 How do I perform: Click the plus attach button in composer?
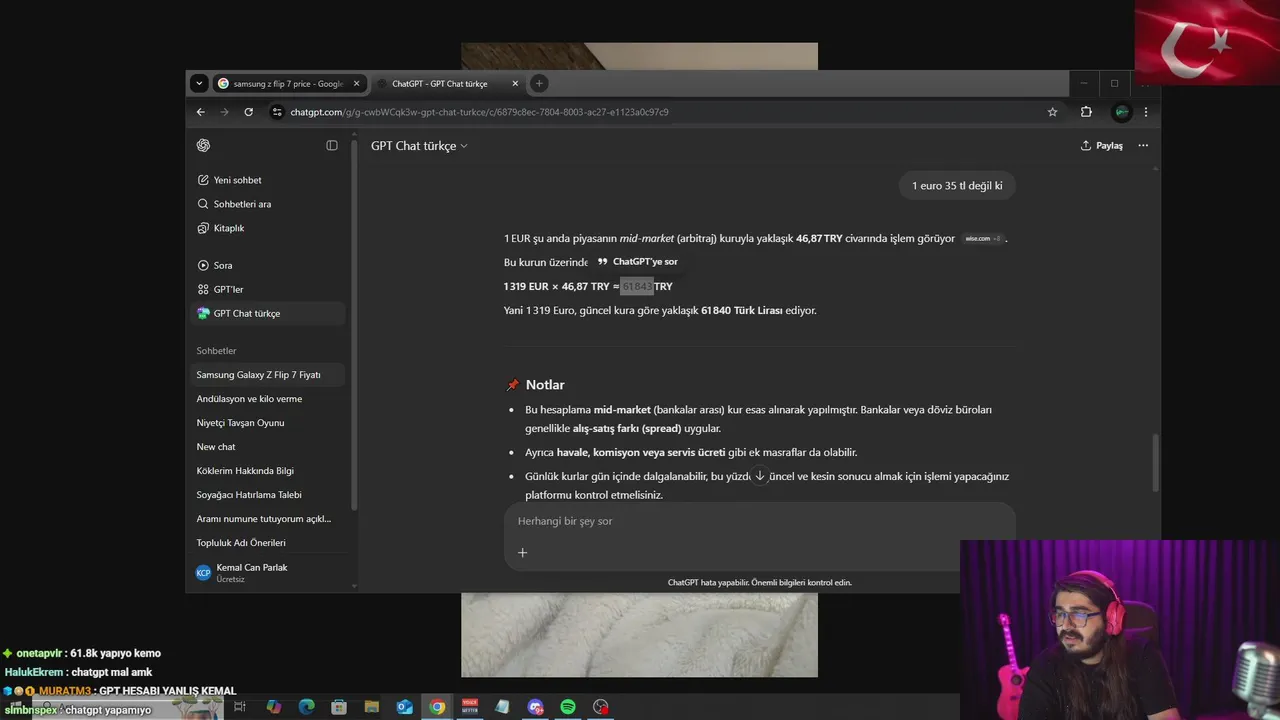(522, 552)
